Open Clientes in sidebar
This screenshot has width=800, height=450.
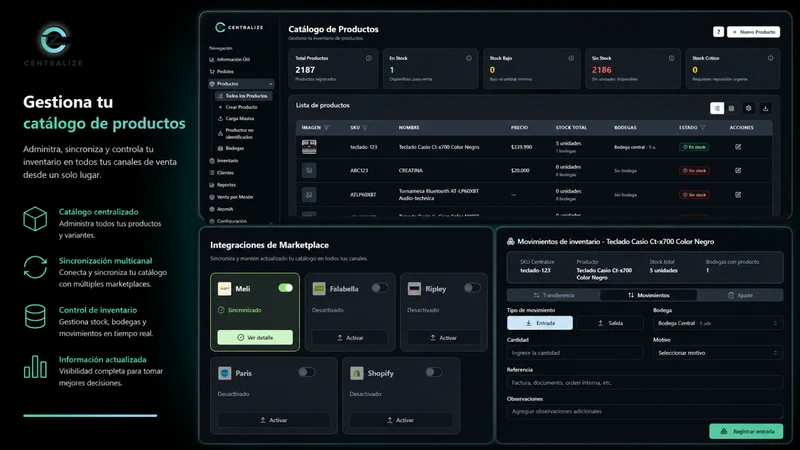tap(222, 173)
